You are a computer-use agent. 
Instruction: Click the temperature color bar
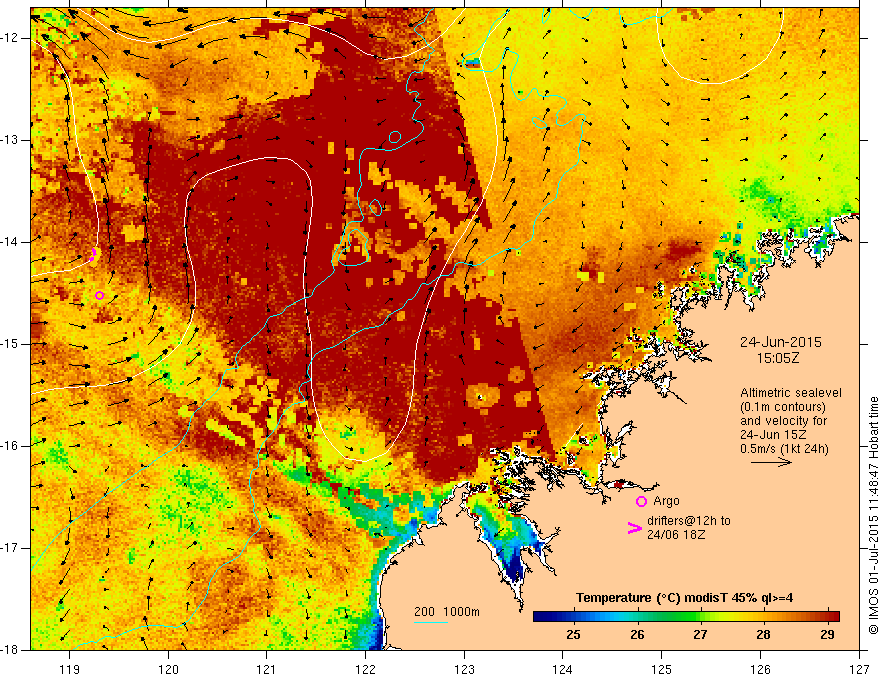pyautogui.click(x=686, y=616)
